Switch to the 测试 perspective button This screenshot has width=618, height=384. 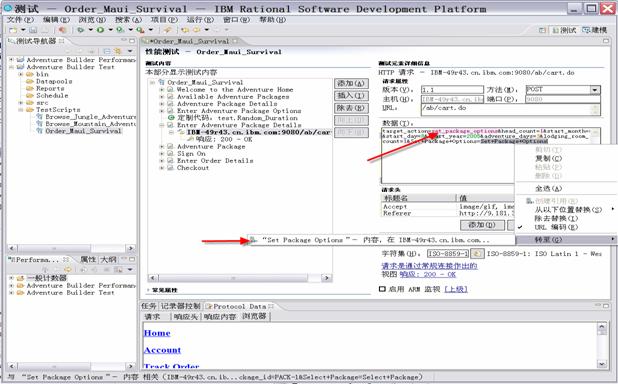pos(565,30)
